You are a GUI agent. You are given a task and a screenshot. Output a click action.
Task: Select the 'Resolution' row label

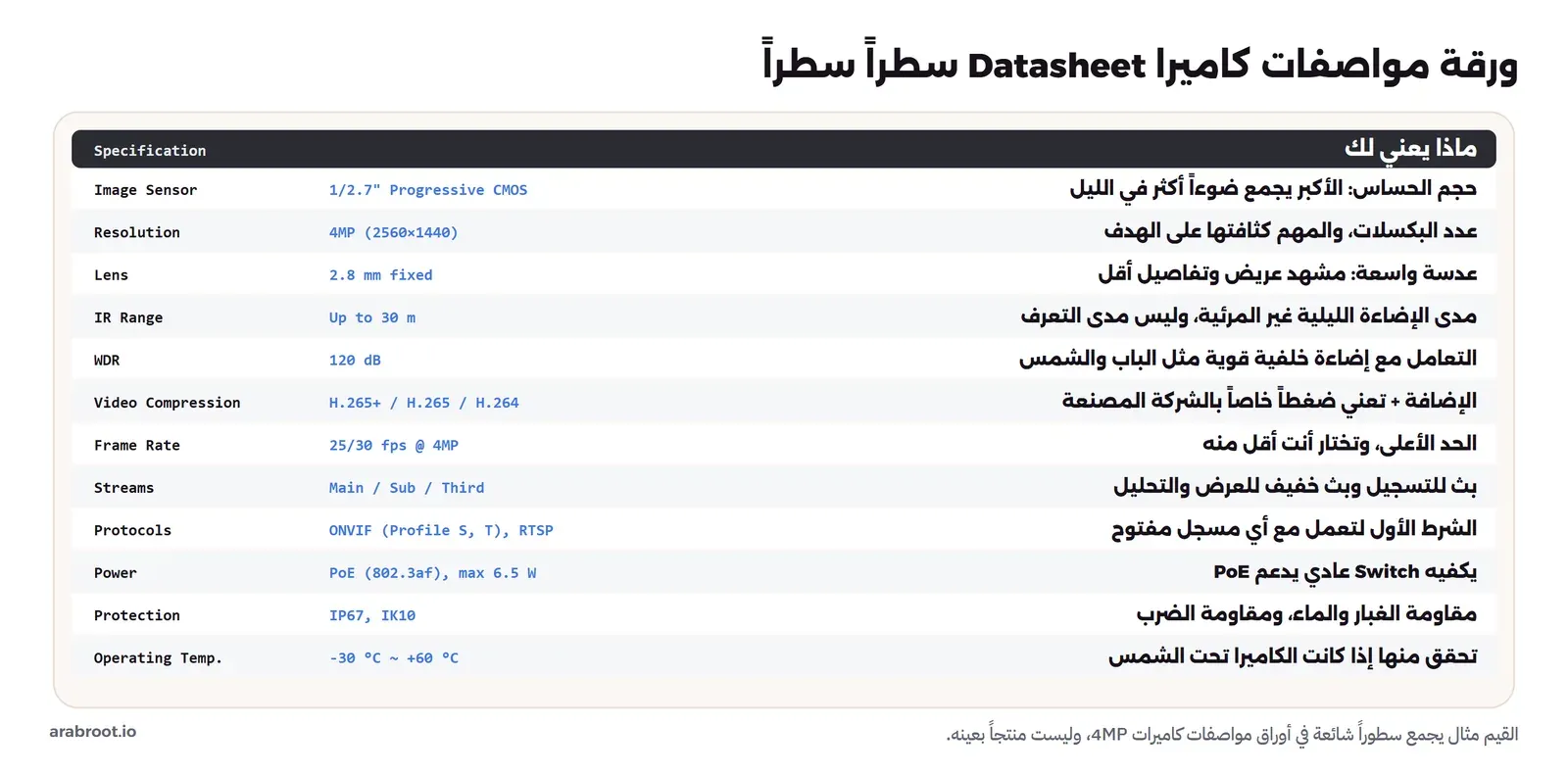137,232
